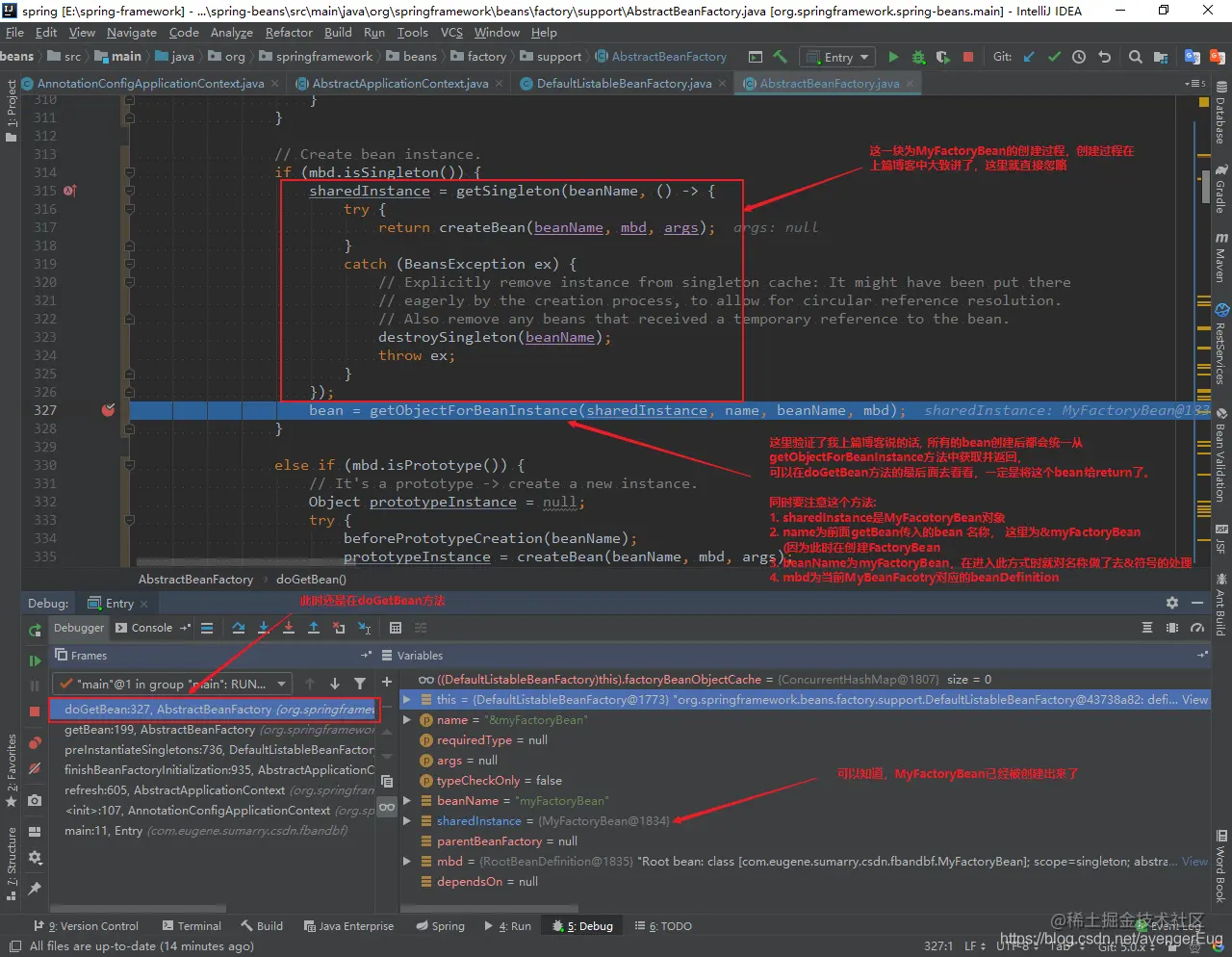The height and width of the screenshot is (957, 1232).
Task: Select main:11, Entry stack frame
Action: [213, 831]
